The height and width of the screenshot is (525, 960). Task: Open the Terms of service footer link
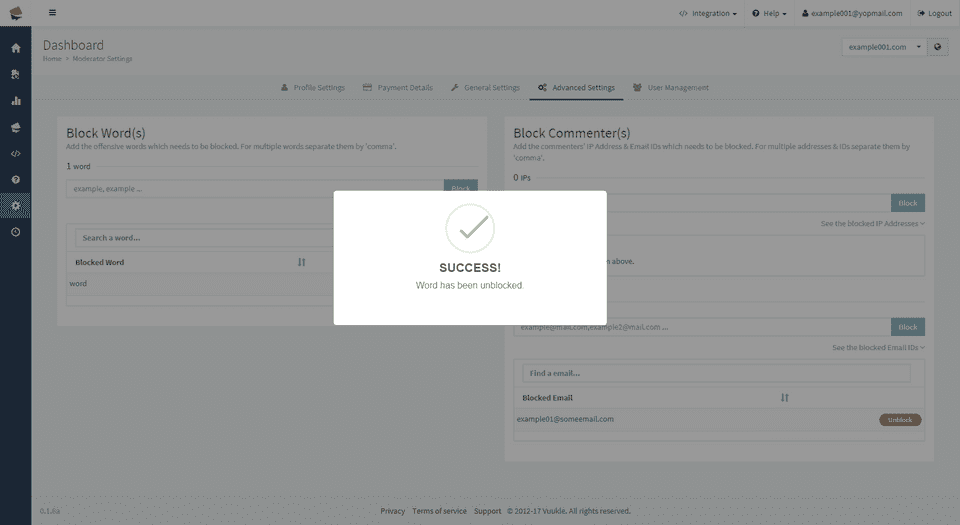439,511
